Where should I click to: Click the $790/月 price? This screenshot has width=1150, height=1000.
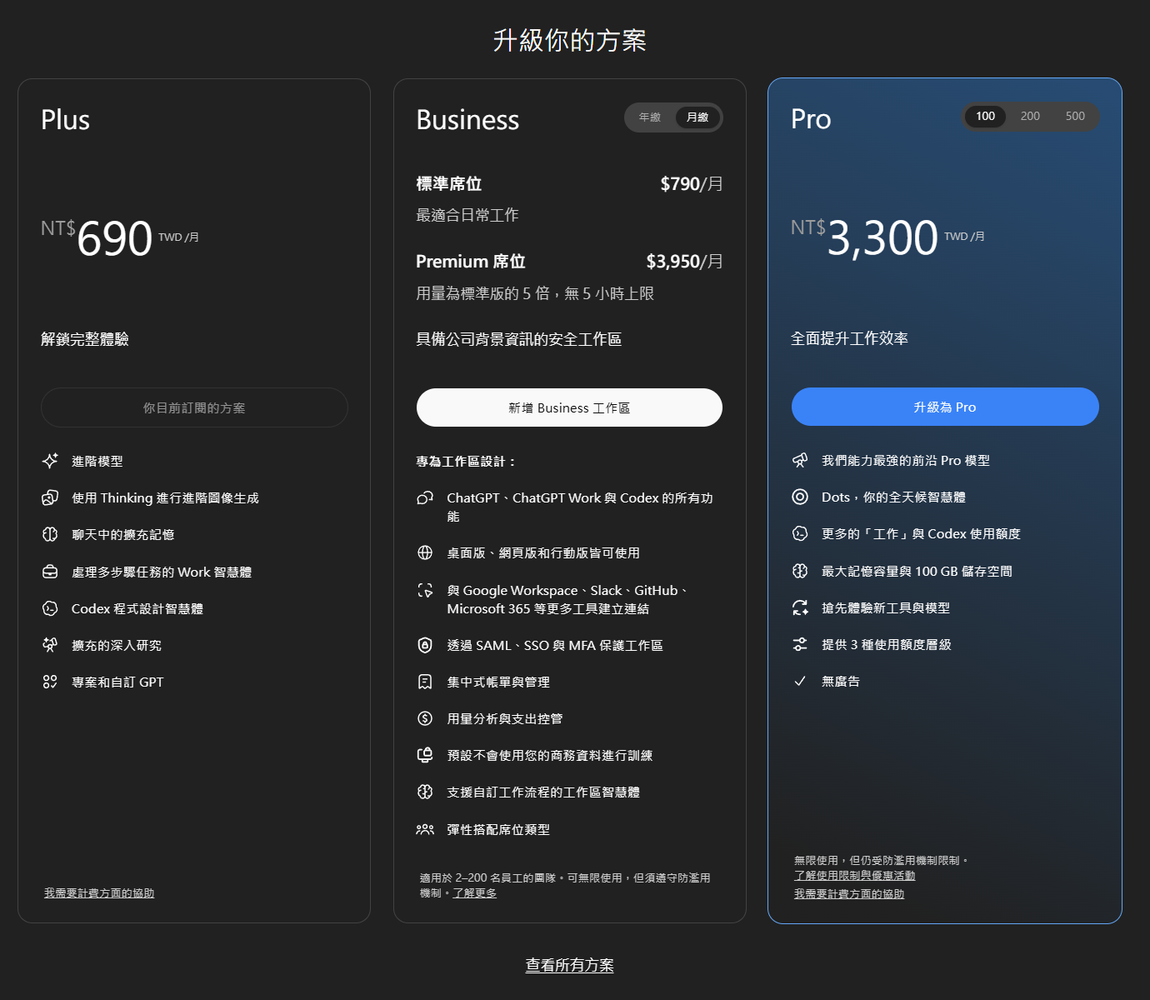691,183
